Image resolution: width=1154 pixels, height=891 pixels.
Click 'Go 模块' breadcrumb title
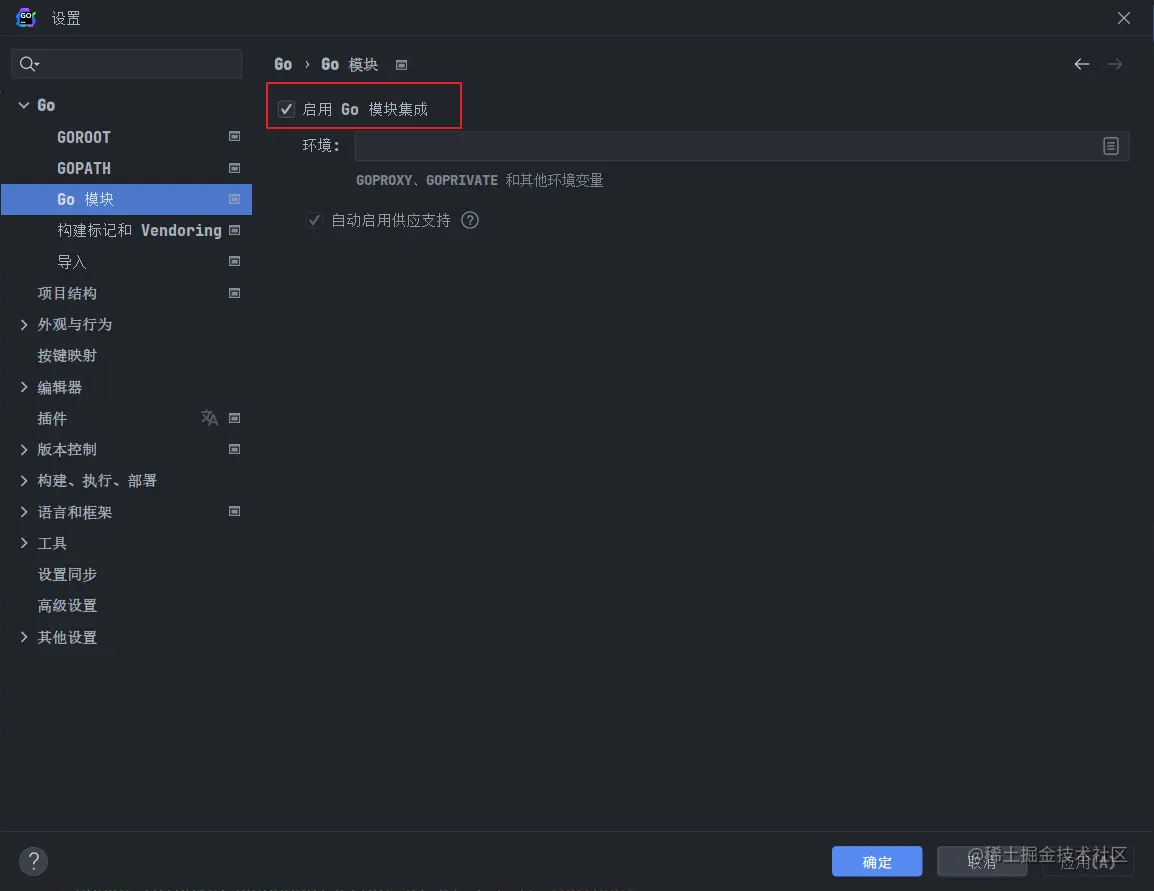pyautogui.click(x=350, y=64)
